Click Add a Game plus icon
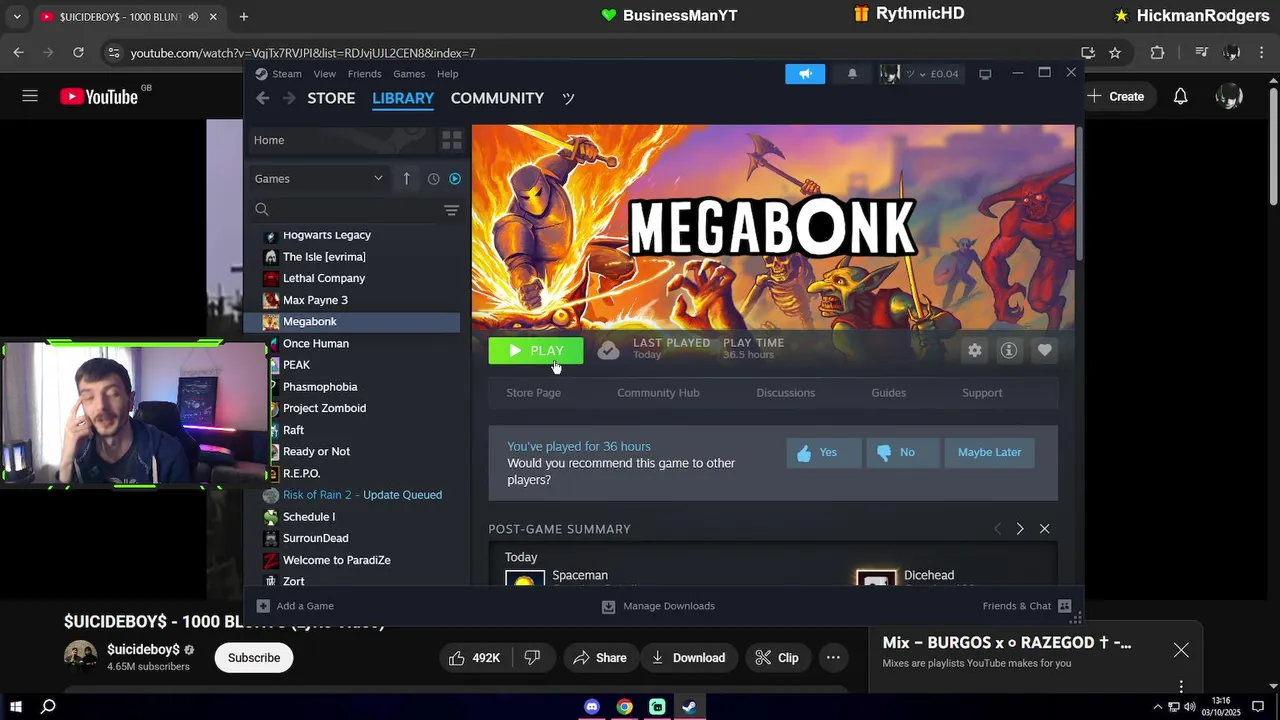 [263, 606]
